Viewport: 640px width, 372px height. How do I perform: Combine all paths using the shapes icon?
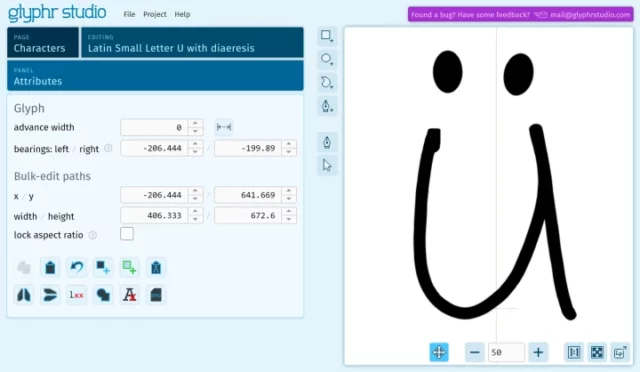[x=103, y=294]
